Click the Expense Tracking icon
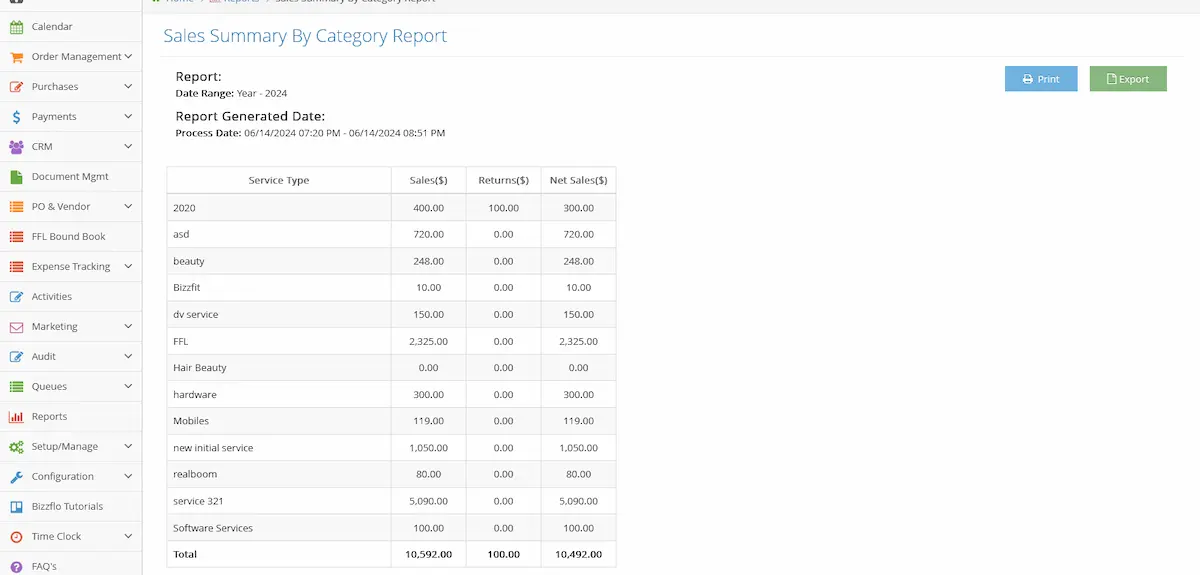The height and width of the screenshot is (575, 1200). pyautogui.click(x=16, y=267)
